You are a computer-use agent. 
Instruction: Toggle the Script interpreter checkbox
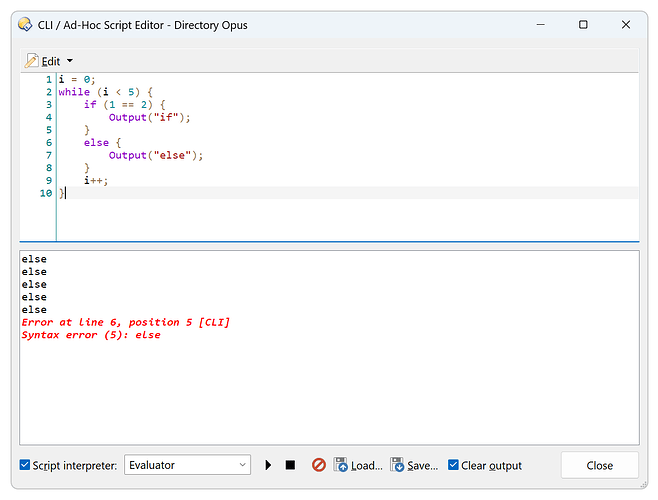tap(26, 465)
